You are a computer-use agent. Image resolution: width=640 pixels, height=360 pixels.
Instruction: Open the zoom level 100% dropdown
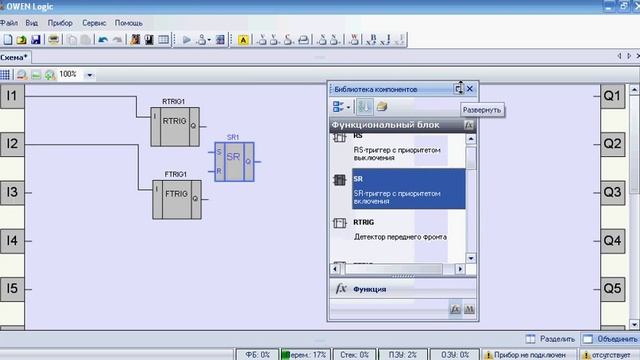[89, 75]
